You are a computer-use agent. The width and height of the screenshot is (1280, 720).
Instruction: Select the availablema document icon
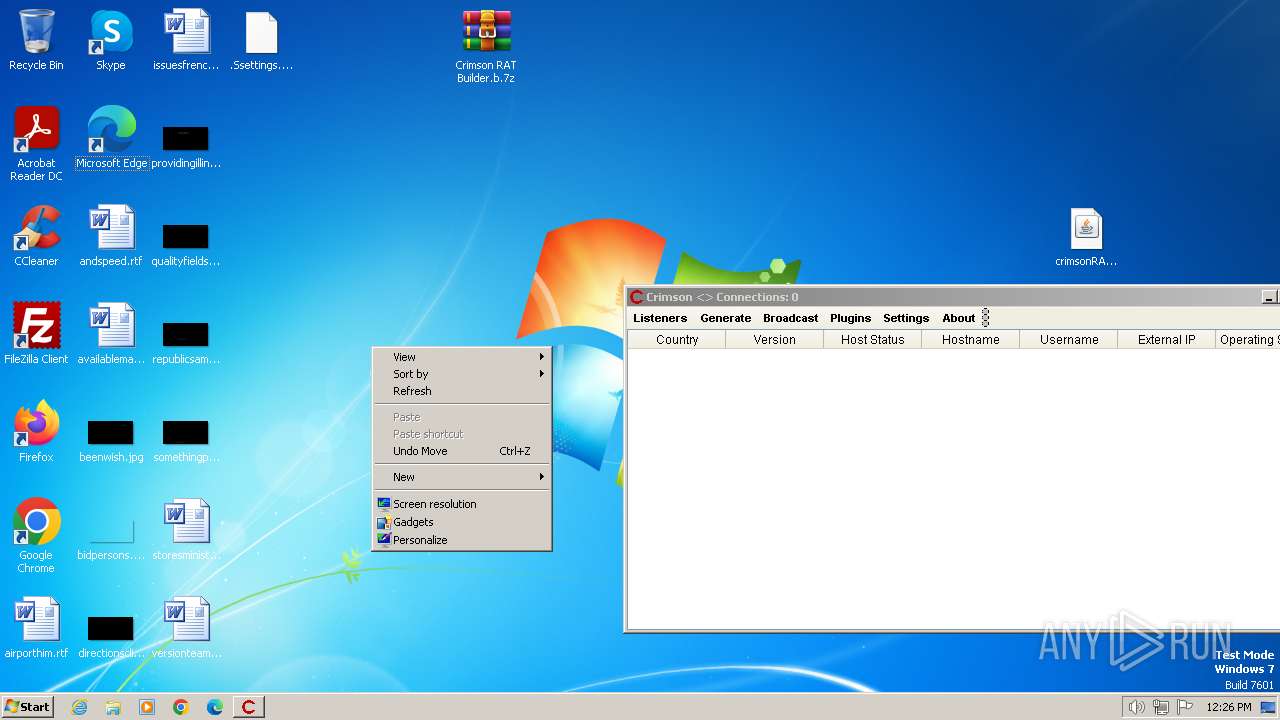coord(111,334)
